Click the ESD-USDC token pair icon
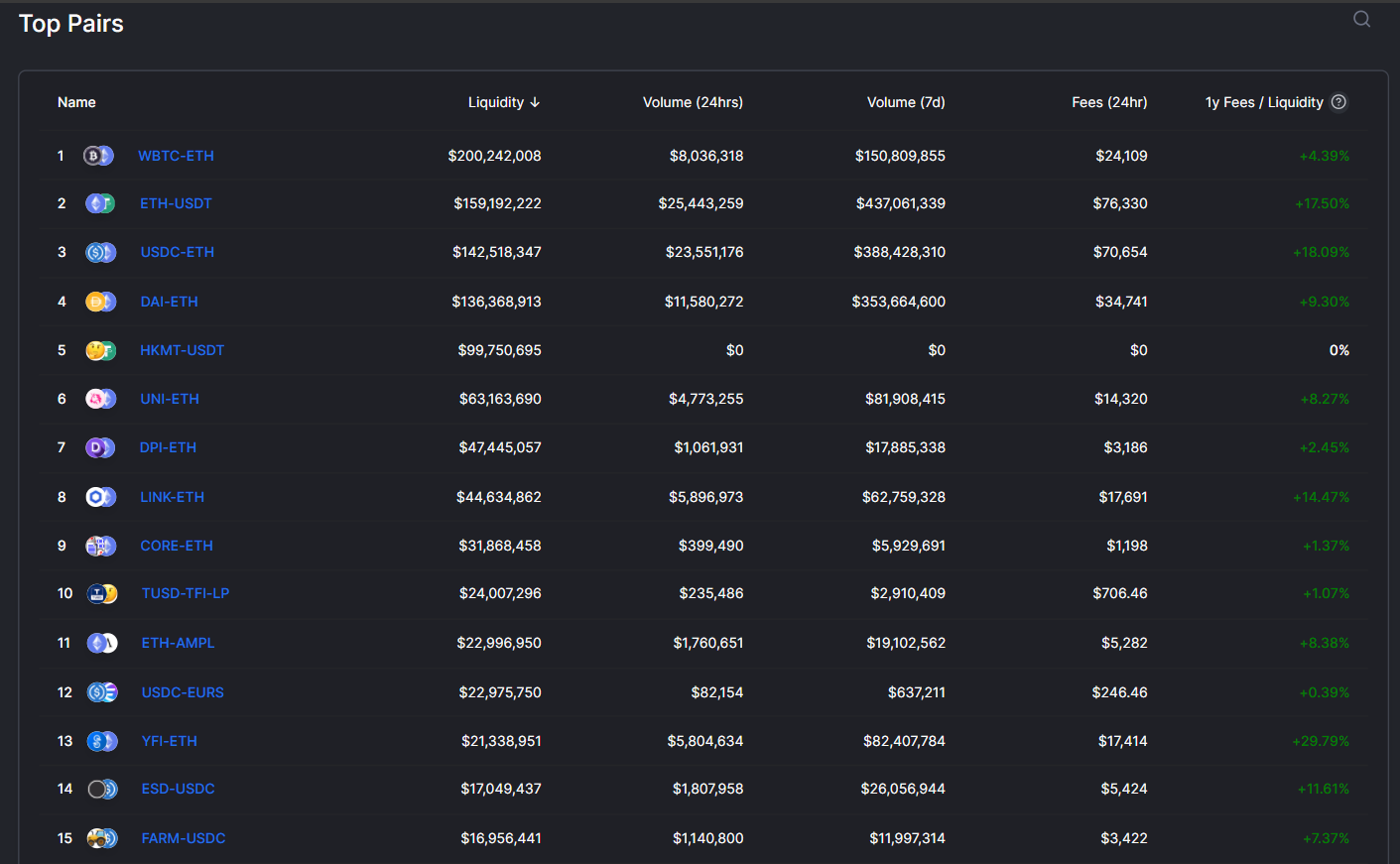Viewport: 1400px width, 864px height. point(102,789)
